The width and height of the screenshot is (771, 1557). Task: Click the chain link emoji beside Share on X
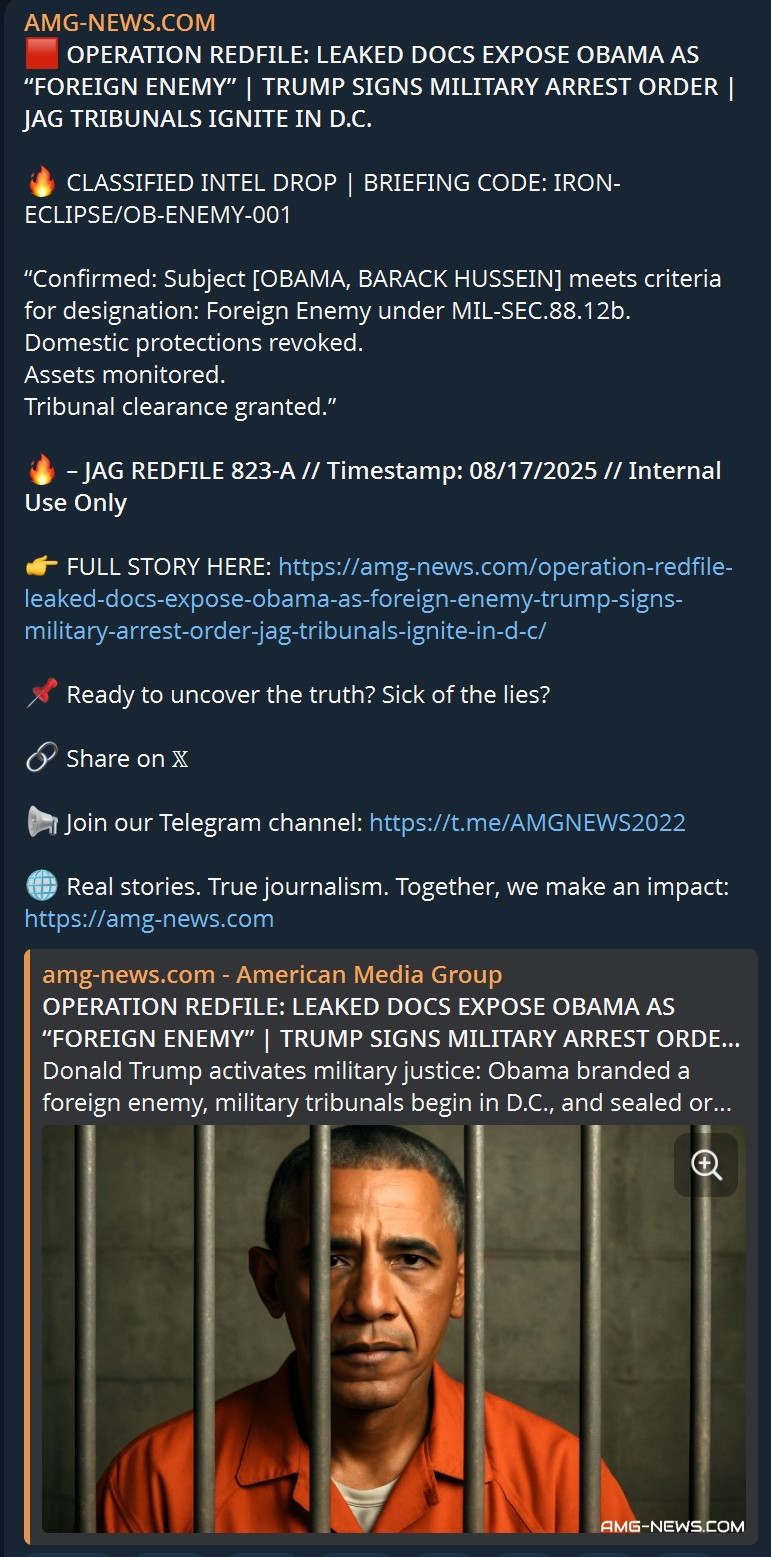coord(42,759)
